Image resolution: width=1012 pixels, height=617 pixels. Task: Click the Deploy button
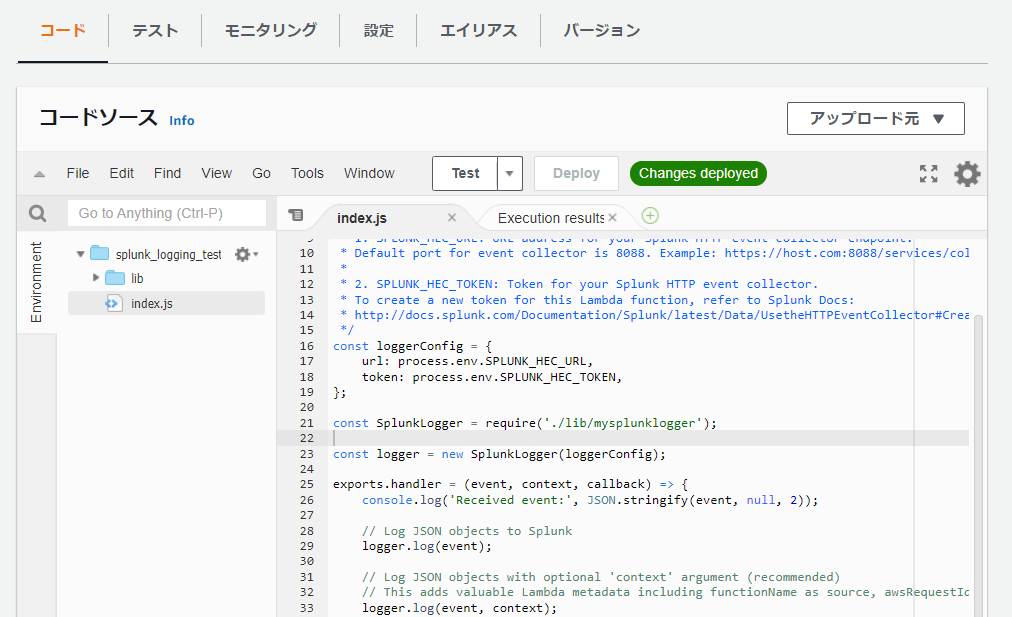(576, 174)
